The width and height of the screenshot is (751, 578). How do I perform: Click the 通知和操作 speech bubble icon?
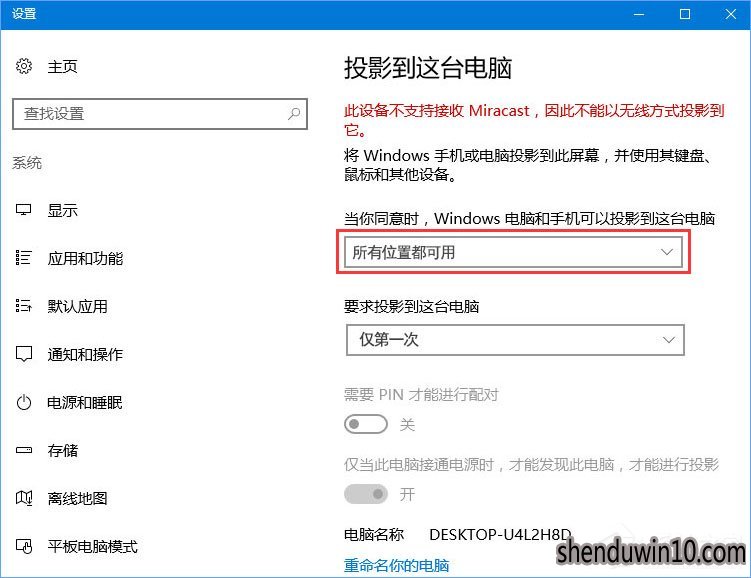pos(23,353)
